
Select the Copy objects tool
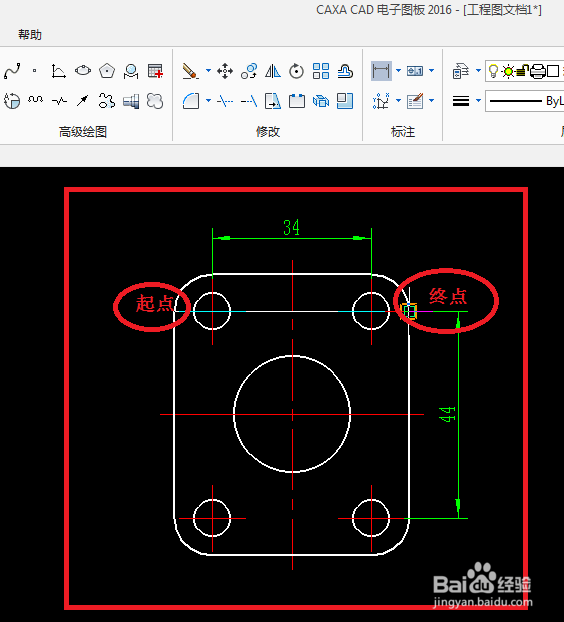pos(249,71)
